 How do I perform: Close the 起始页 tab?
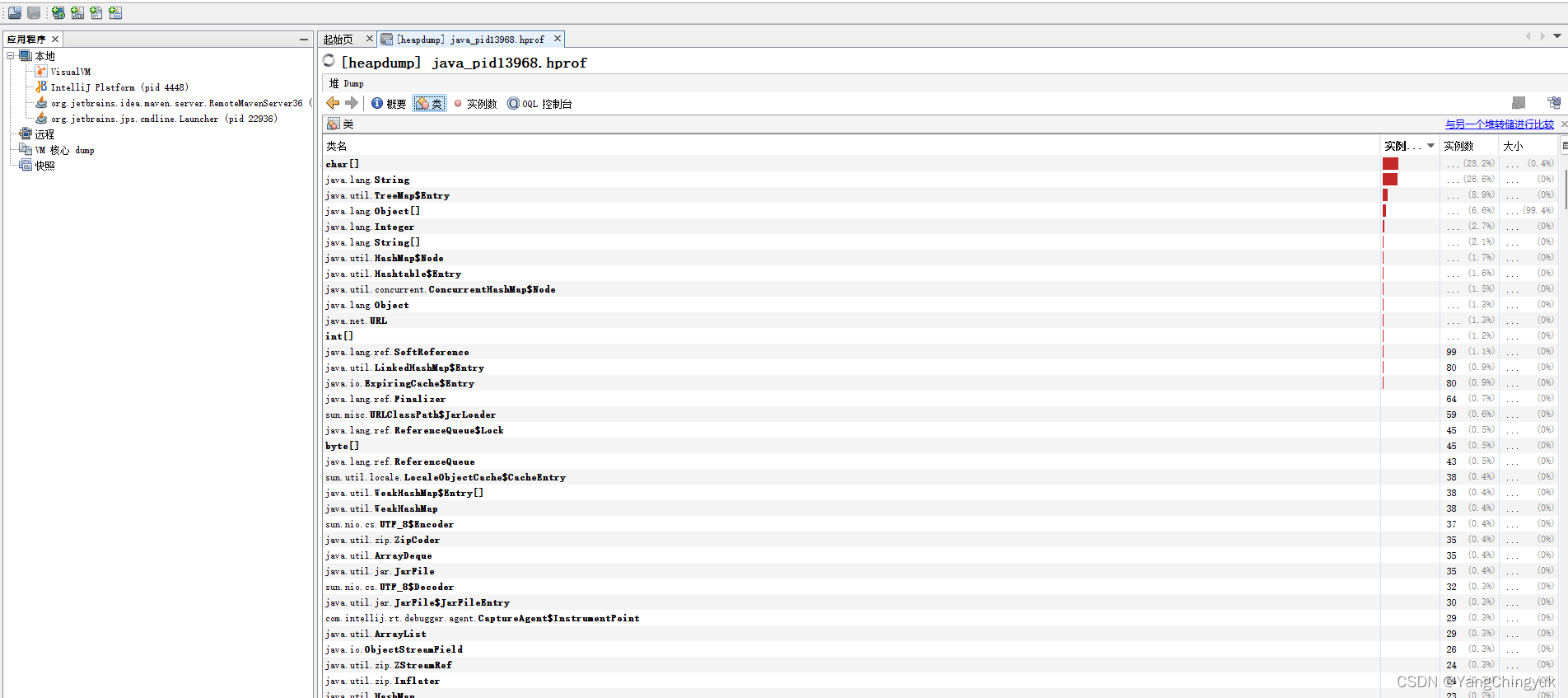370,39
